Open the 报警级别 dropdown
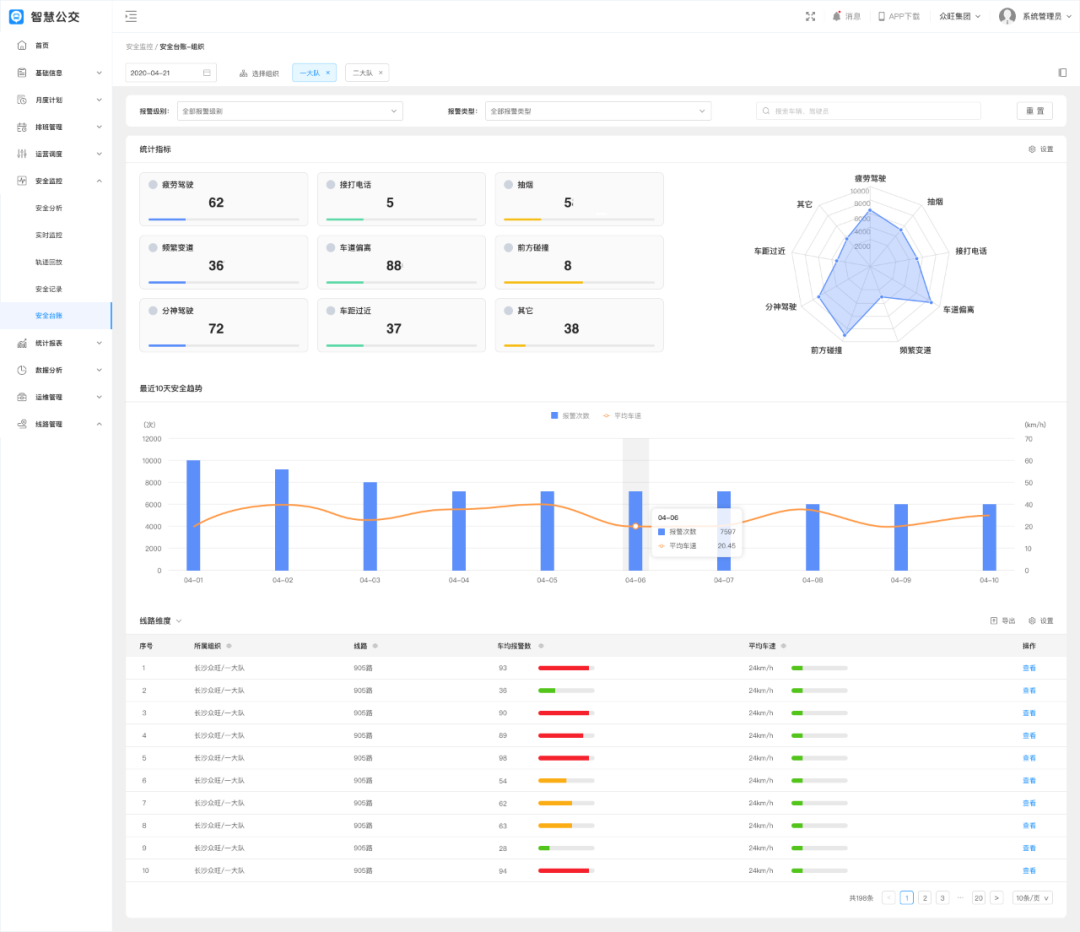Viewport: 1080px width, 932px height. pyautogui.click(x=289, y=111)
